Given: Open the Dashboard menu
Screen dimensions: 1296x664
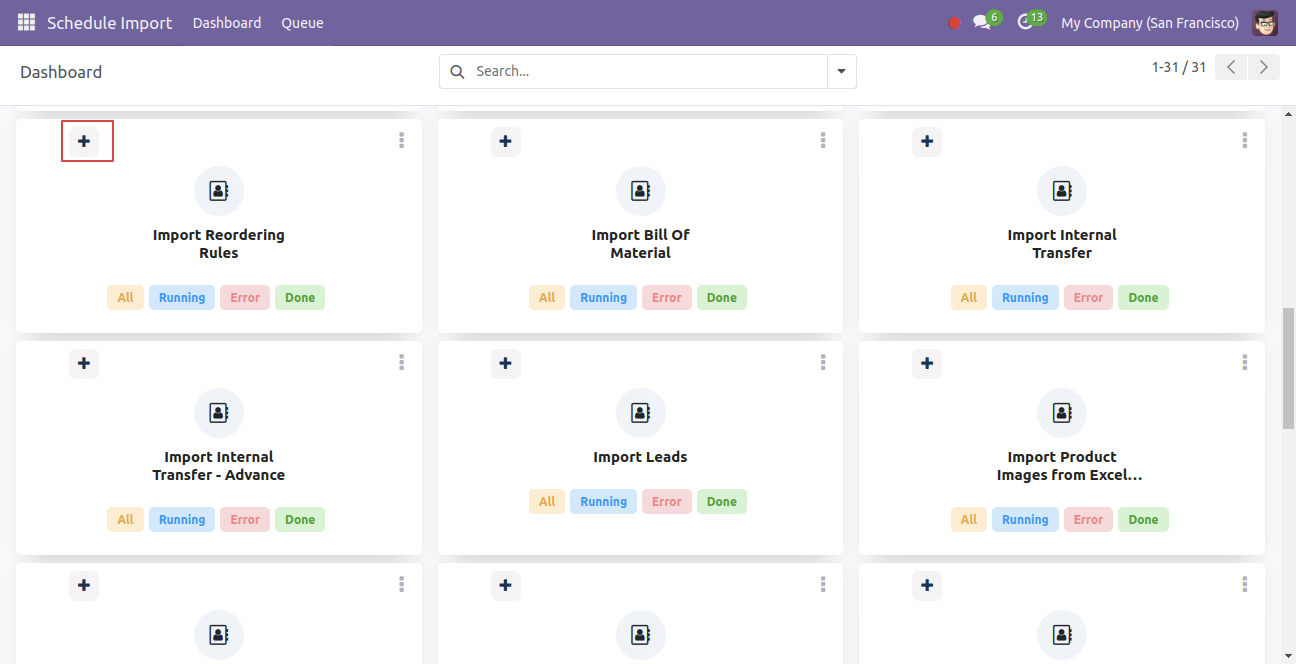Looking at the screenshot, I should pos(227,22).
